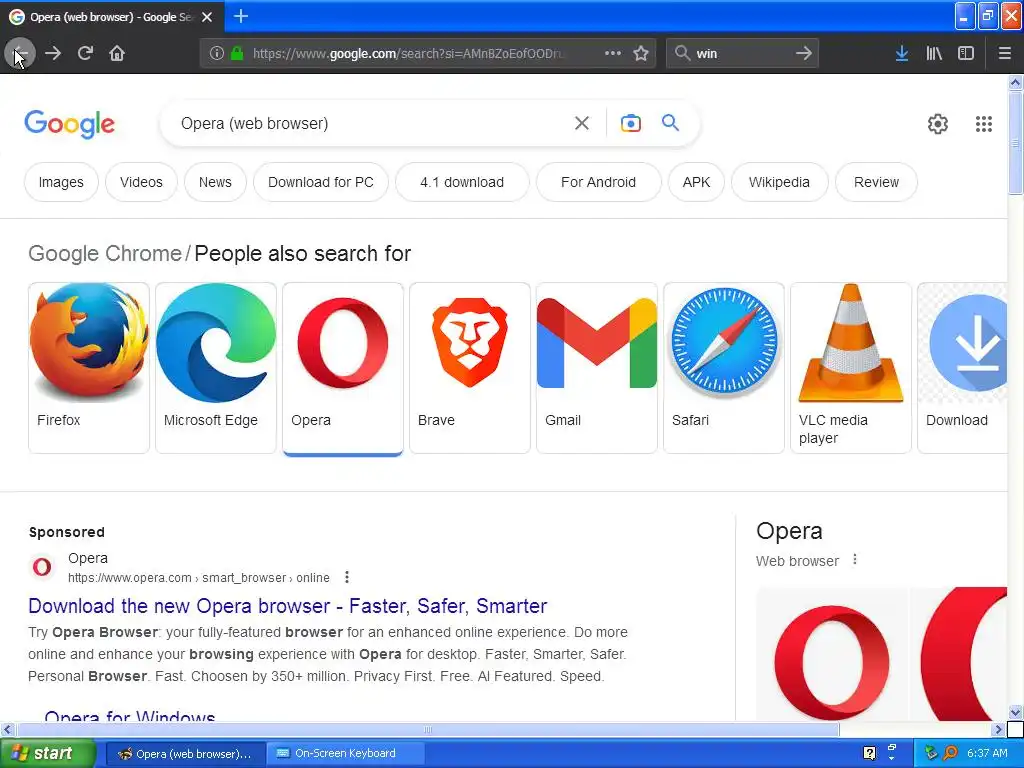Toggle the sidebar view icon
This screenshot has width=1024, height=768.
pos(966,54)
